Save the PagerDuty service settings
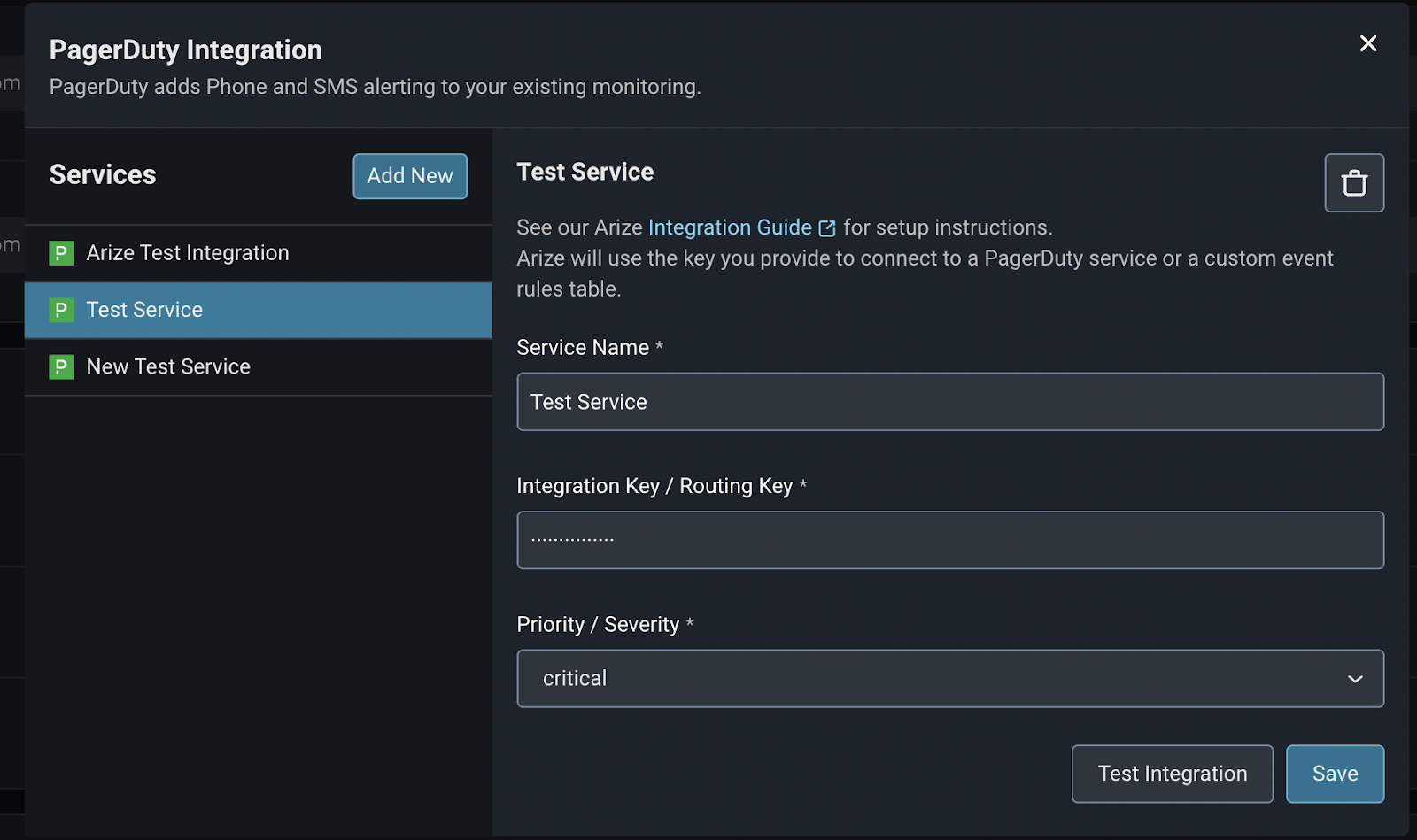1417x840 pixels. [x=1335, y=774]
